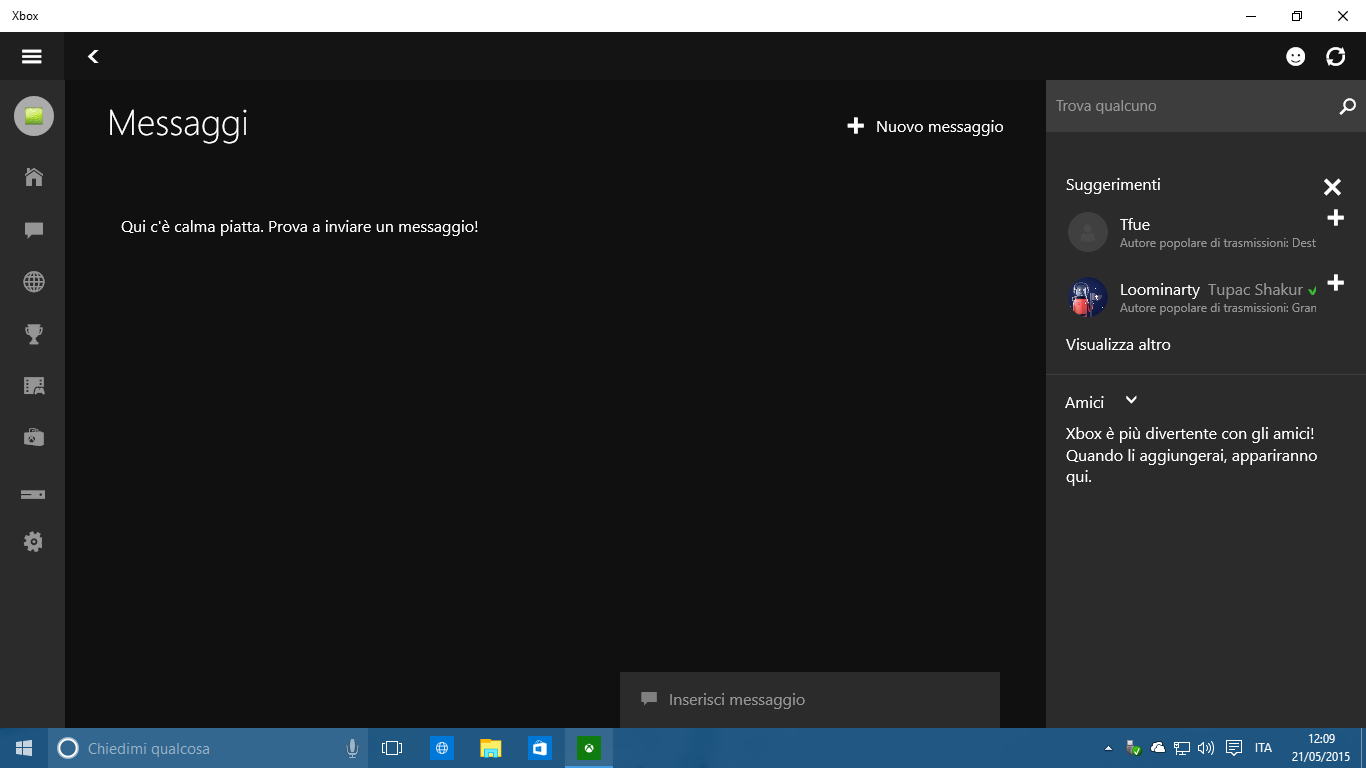Click the OneDrive cloud tray icon
This screenshot has height=768, width=1366.
pyautogui.click(x=1158, y=748)
